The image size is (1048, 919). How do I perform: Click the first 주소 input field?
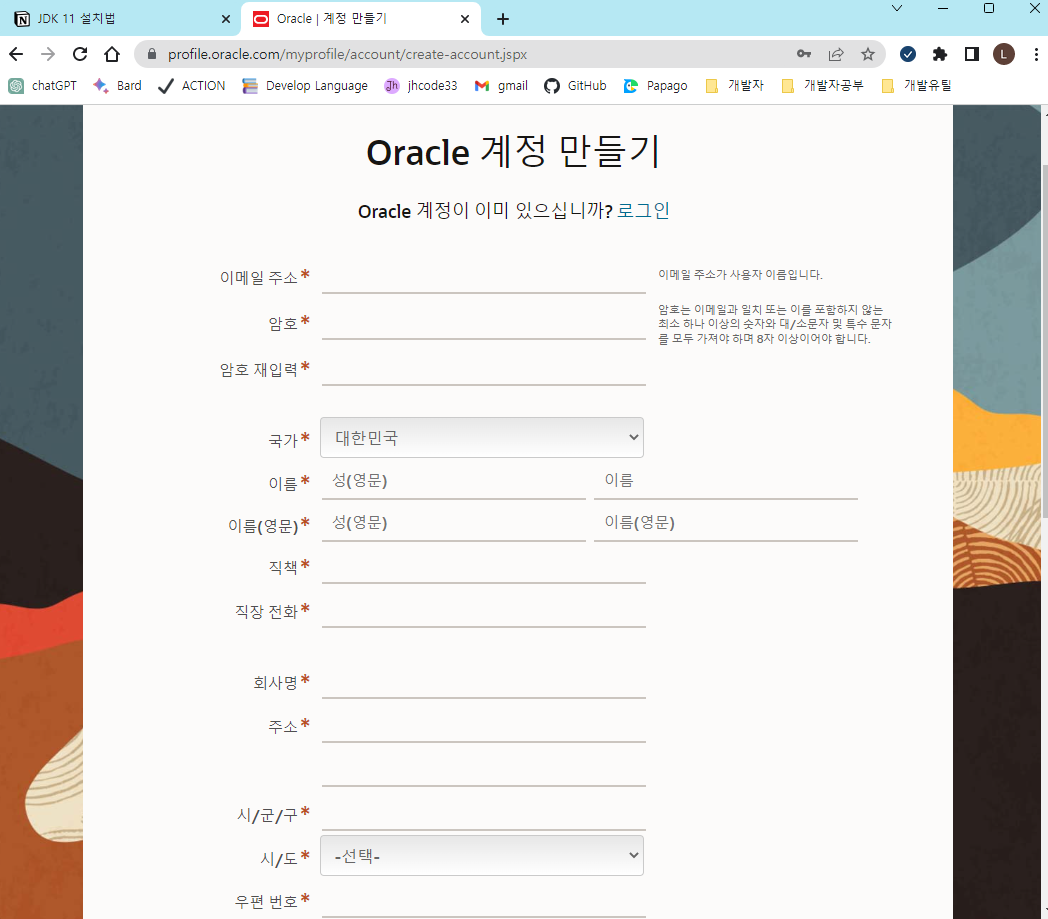pyautogui.click(x=483, y=726)
